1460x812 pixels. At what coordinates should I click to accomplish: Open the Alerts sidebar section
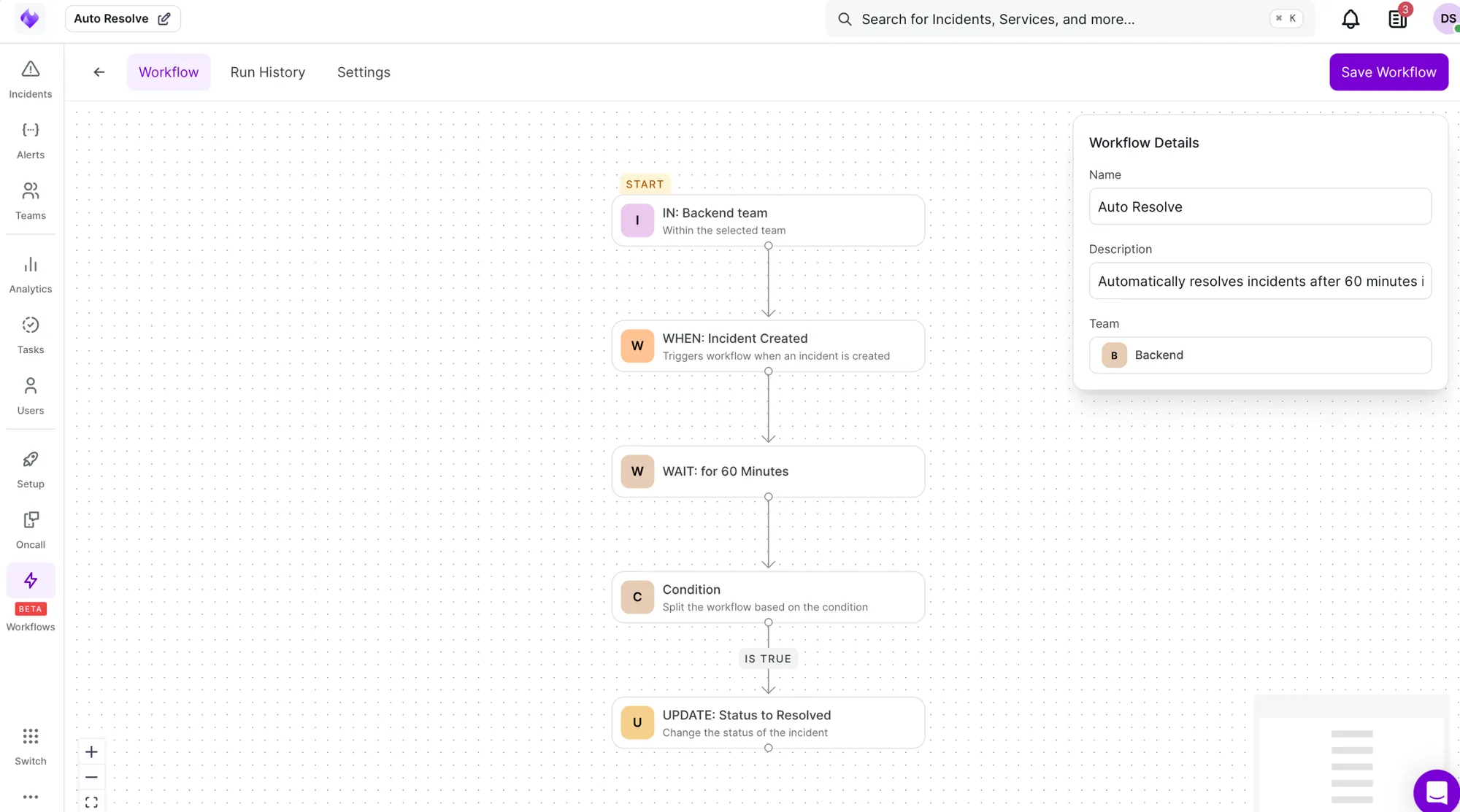[31, 140]
